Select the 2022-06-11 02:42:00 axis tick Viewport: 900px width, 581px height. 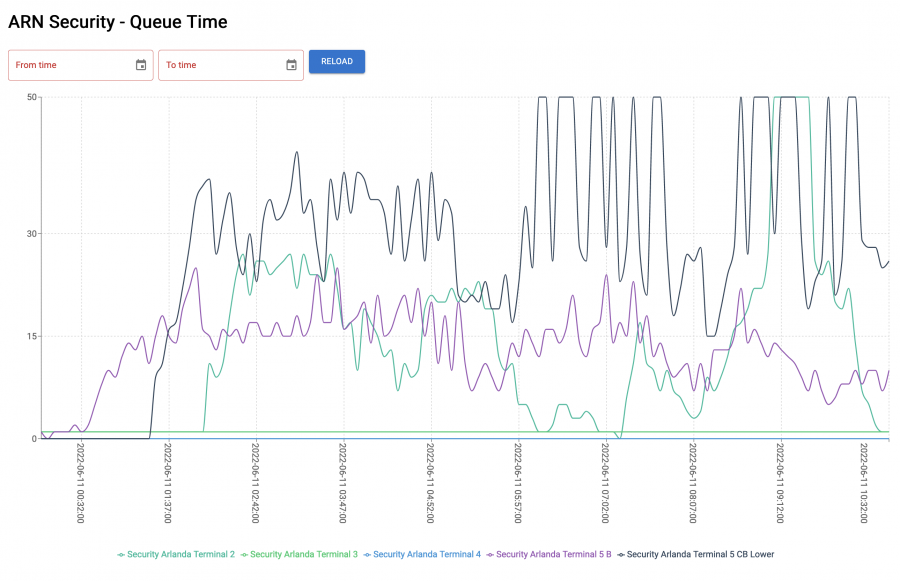(x=256, y=488)
